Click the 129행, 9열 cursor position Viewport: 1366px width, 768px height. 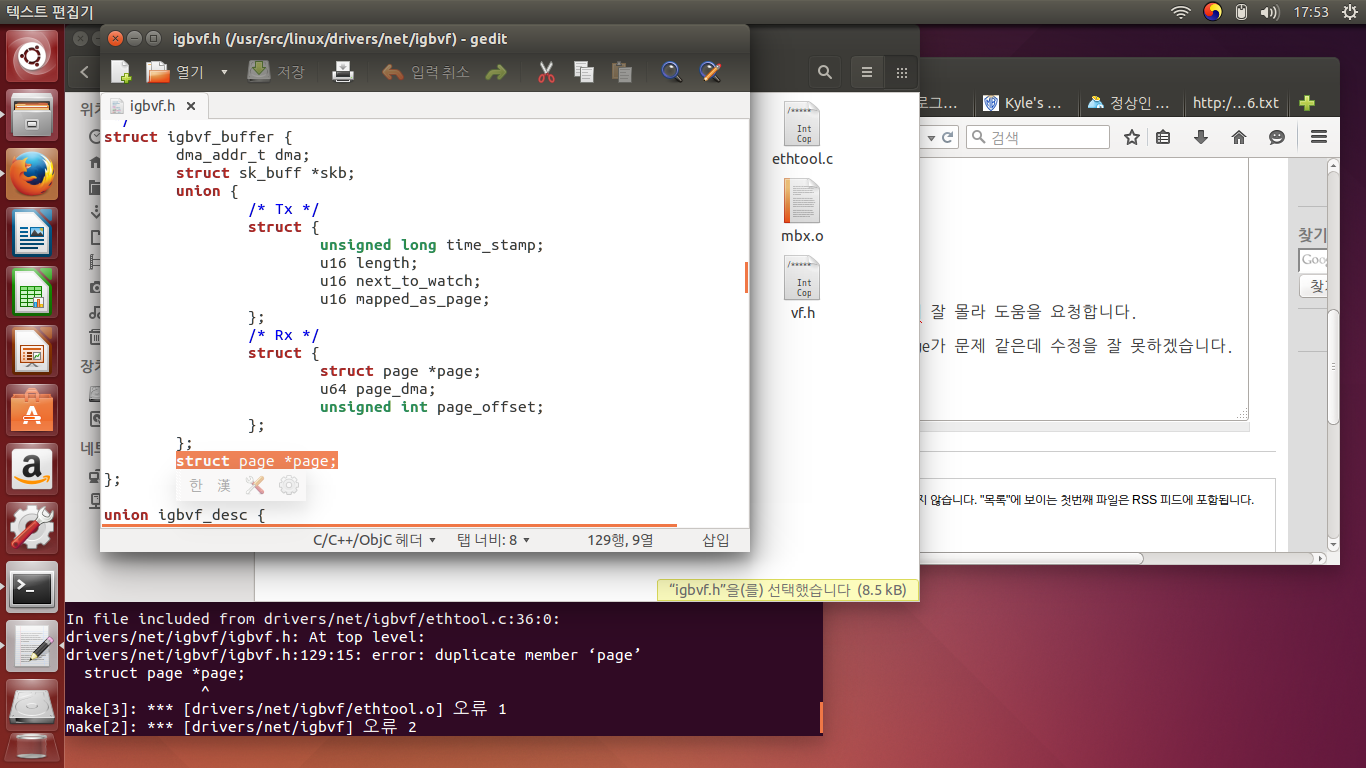(x=620, y=540)
